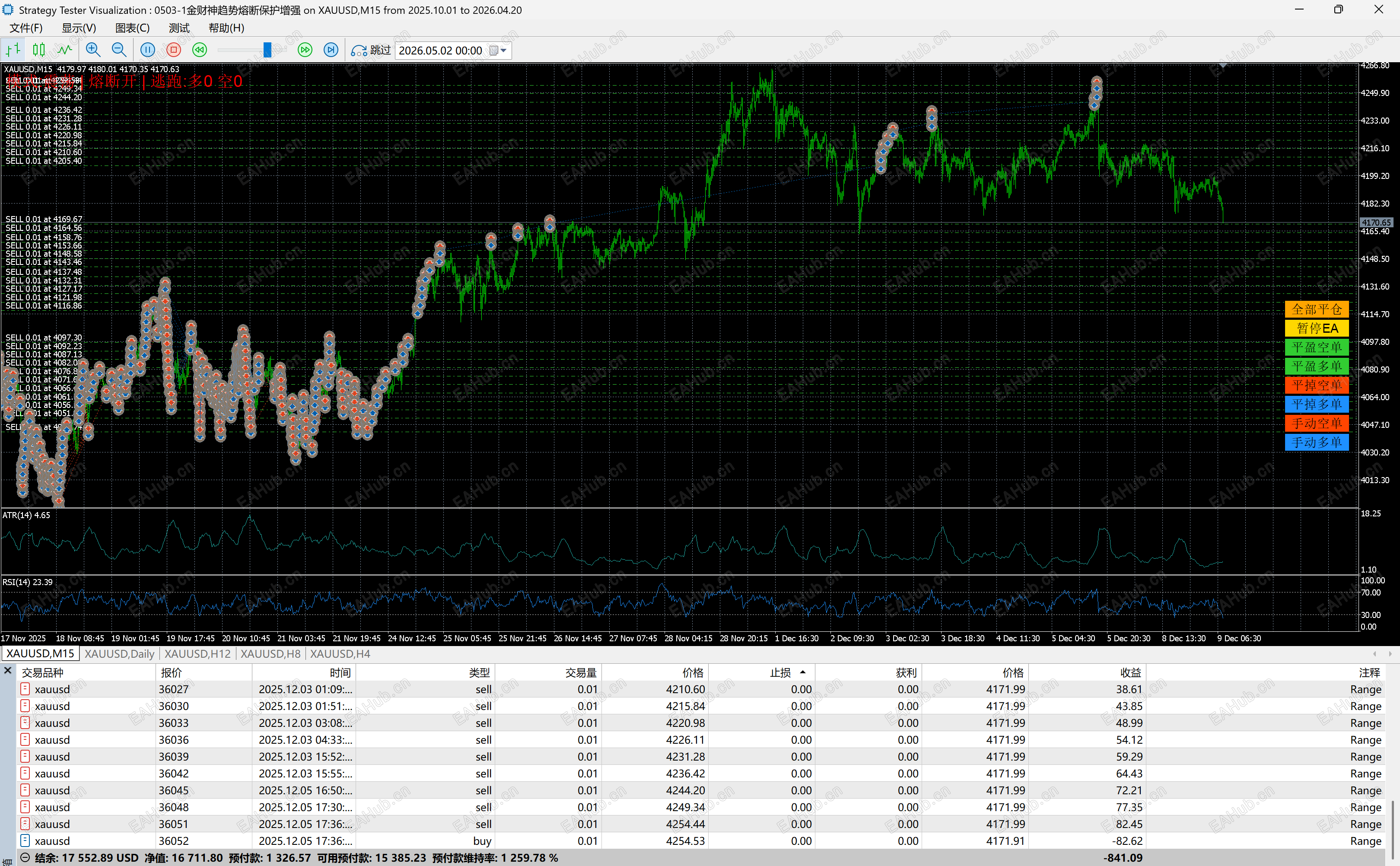The height and width of the screenshot is (866, 1400).
Task: Open the skip-to date calendar dropdown
Action: coord(498,51)
